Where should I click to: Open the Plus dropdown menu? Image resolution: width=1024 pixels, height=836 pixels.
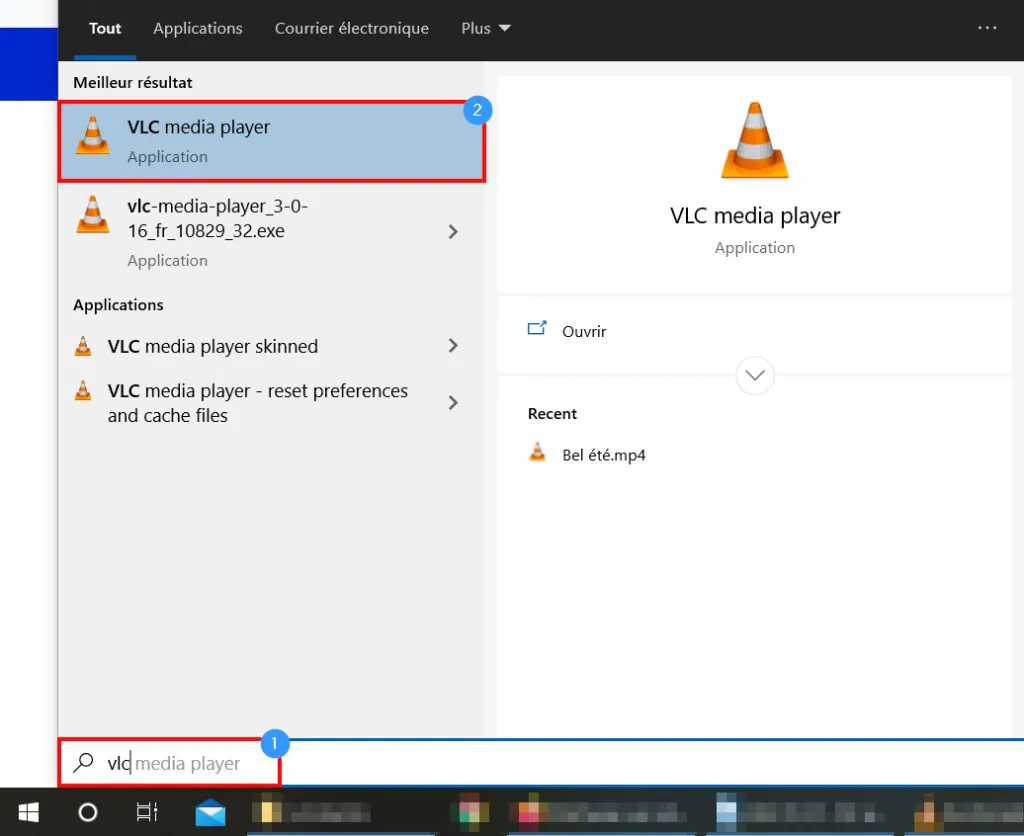[486, 29]
